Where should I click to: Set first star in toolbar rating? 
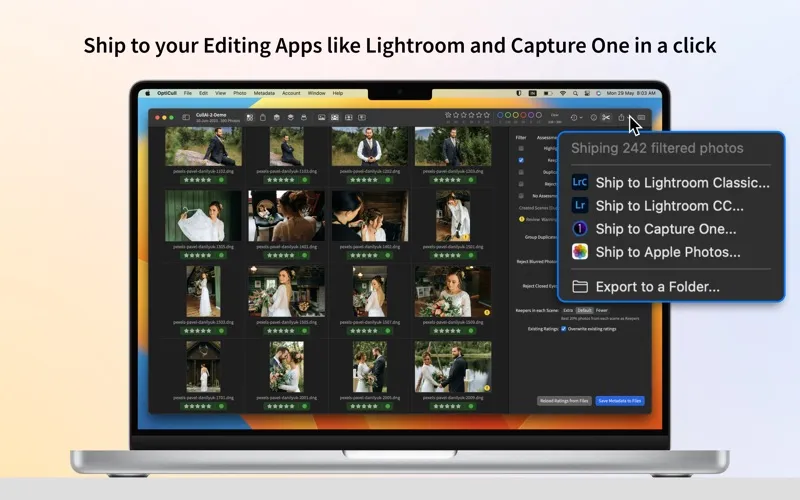click(x=448, y=115)
